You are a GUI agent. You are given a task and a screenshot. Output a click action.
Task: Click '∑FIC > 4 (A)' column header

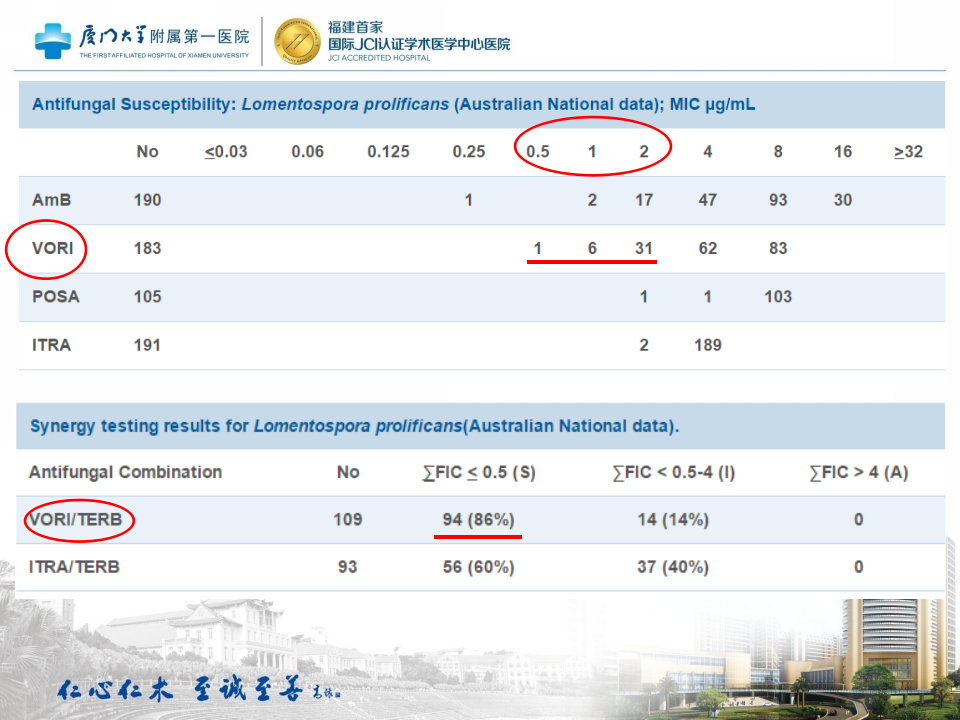(858, 473)
